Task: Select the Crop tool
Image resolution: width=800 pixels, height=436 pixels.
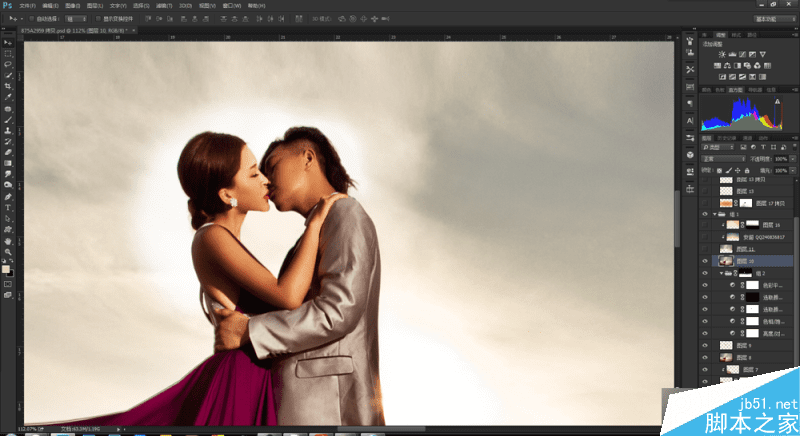Action: click(8, 86)
